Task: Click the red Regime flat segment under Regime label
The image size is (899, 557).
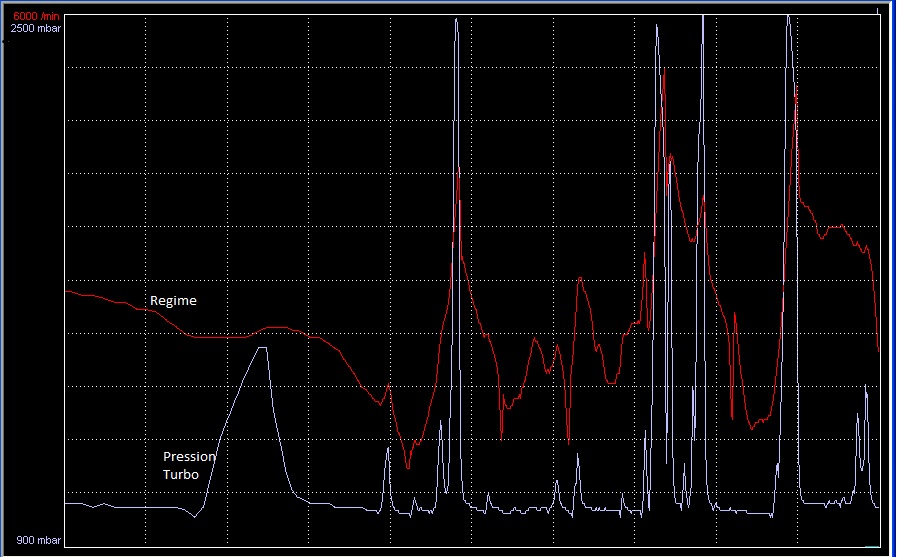Action: point(220,337)
